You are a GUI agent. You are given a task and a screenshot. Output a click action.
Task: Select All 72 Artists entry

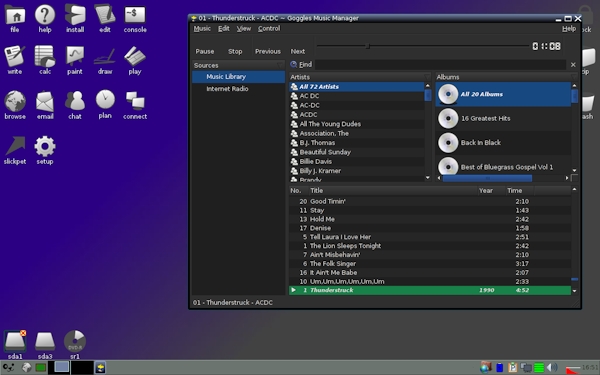tap(357, 86)
